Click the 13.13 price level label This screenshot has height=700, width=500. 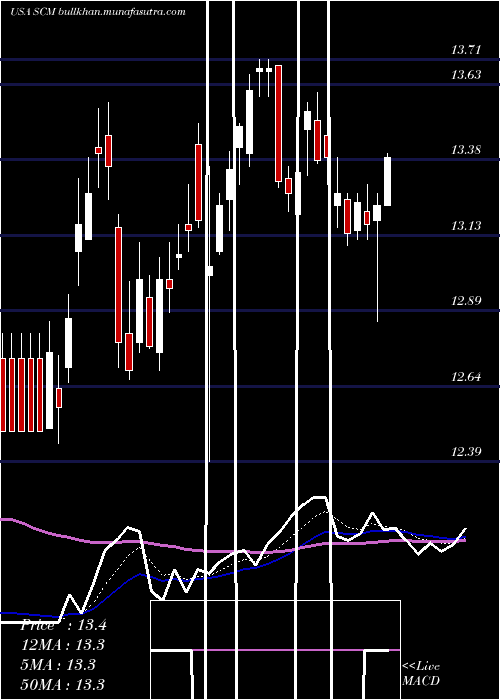(466, 225)
